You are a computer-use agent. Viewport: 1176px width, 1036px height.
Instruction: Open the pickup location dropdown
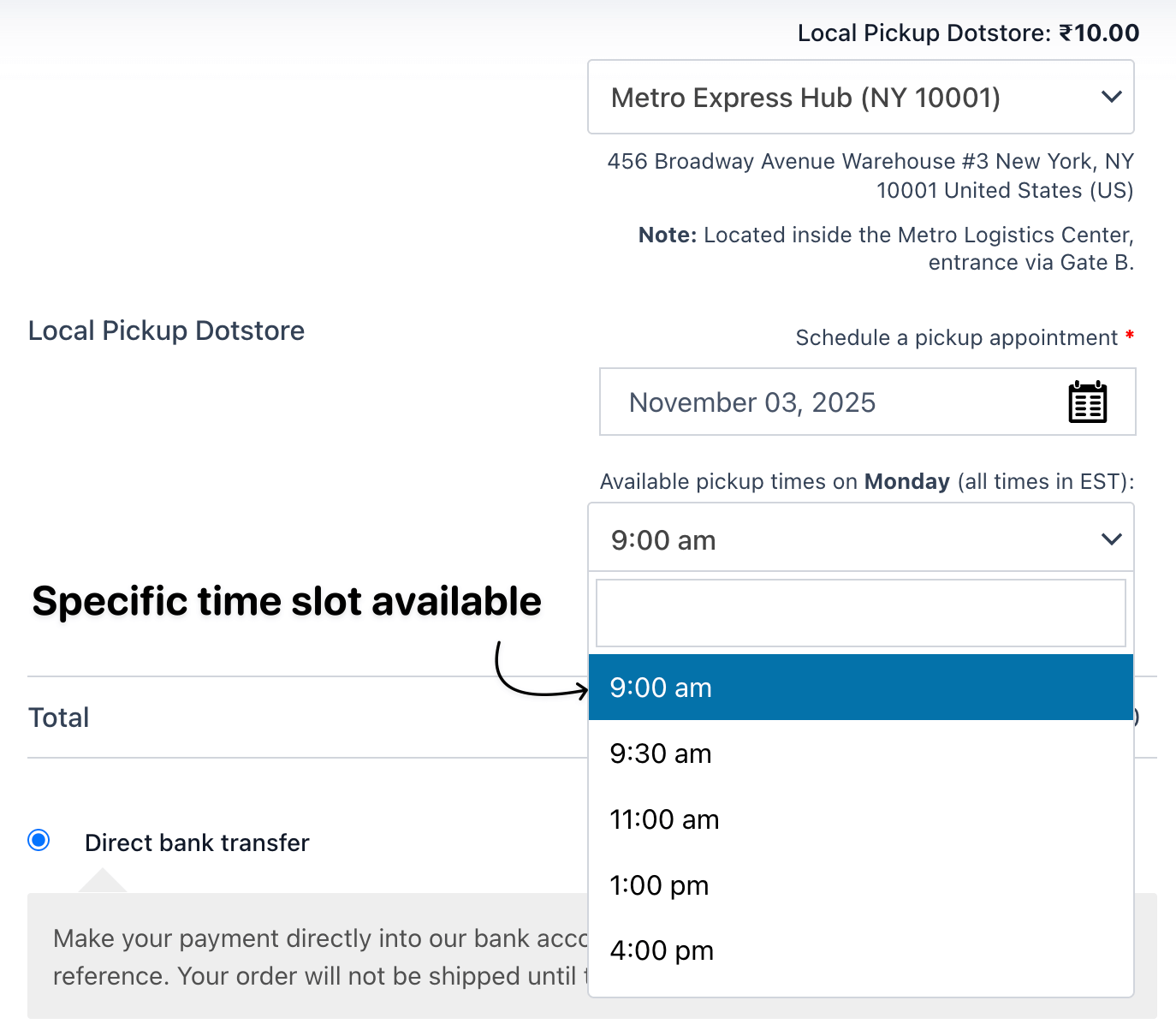click(860, 97)
